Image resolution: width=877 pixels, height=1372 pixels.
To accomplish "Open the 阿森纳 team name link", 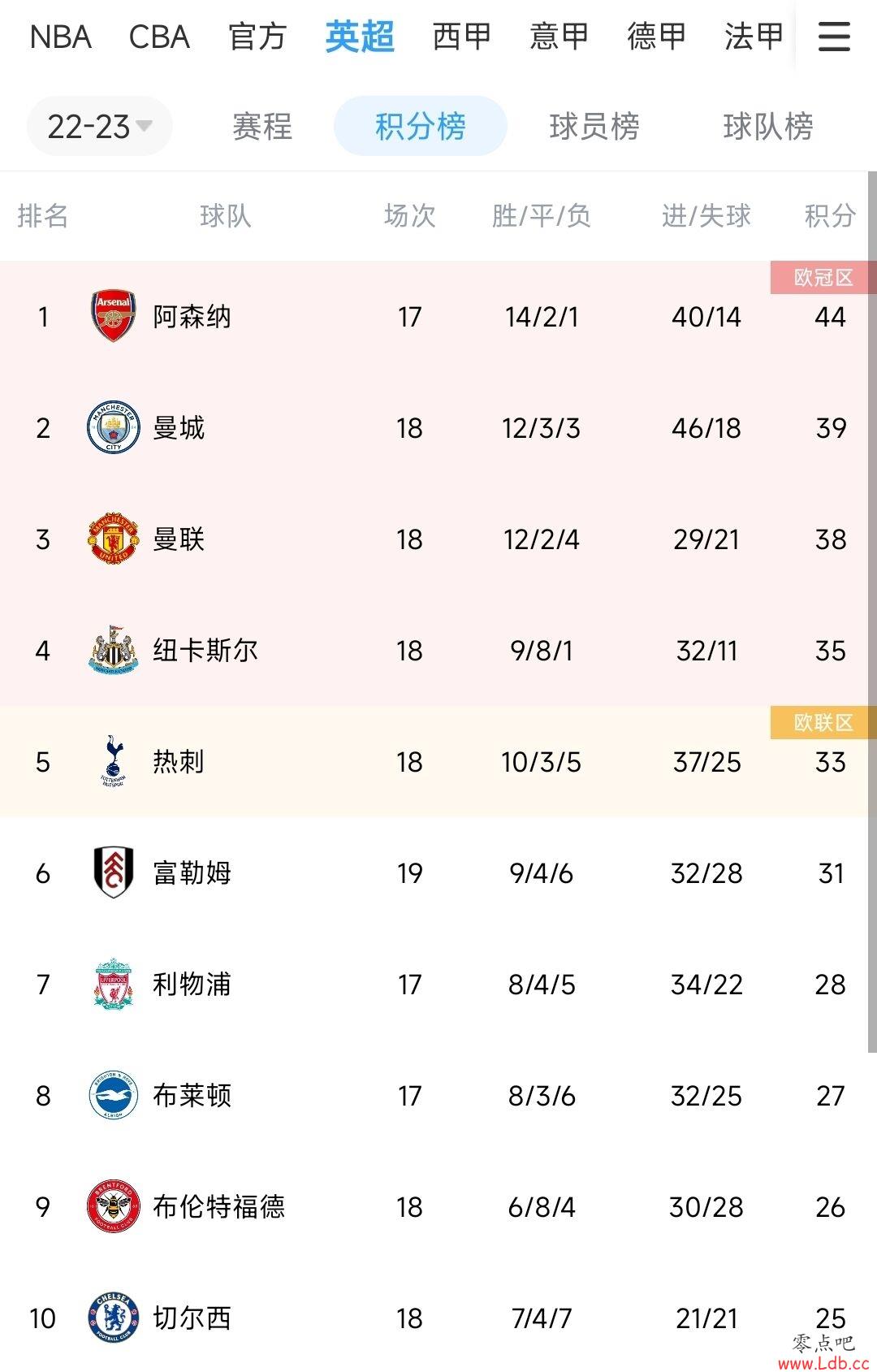I will pyautogui.click(x=192, y=316).
